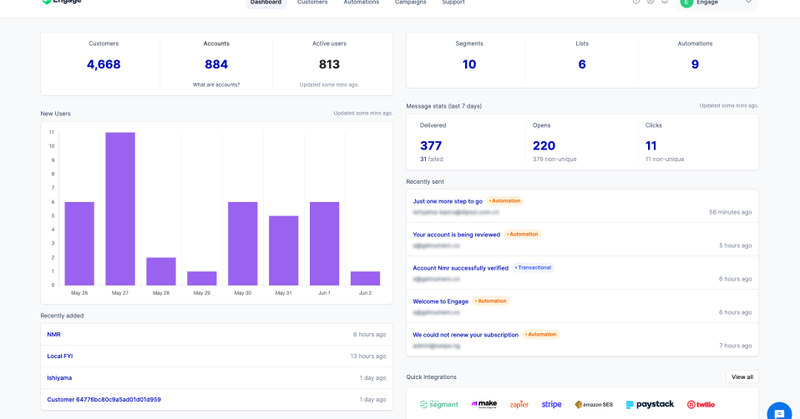Screen dimensions: 800x419
Task: Open the Make integration logo
Action: 484,404
